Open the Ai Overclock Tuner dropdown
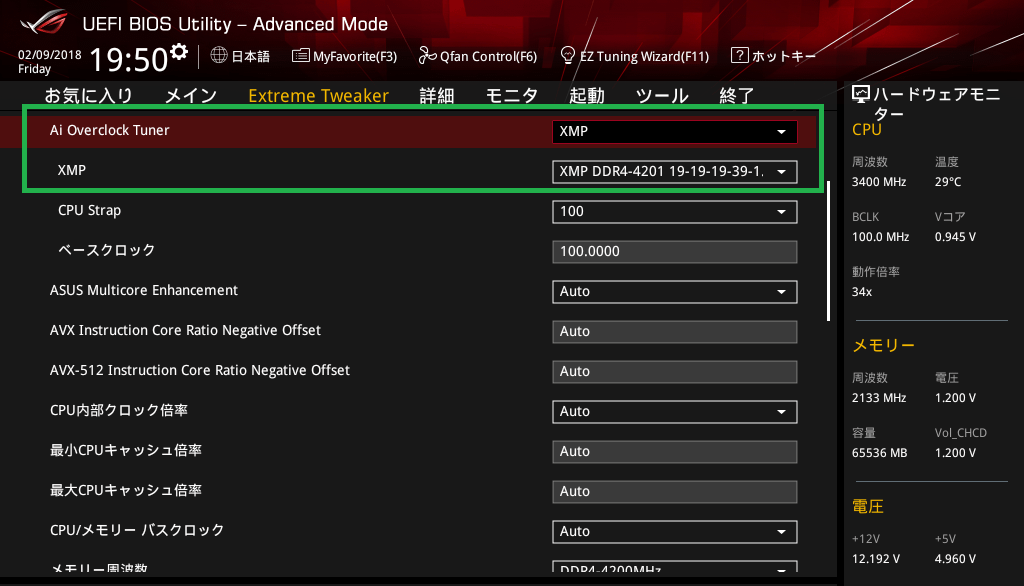 [675, 131]
